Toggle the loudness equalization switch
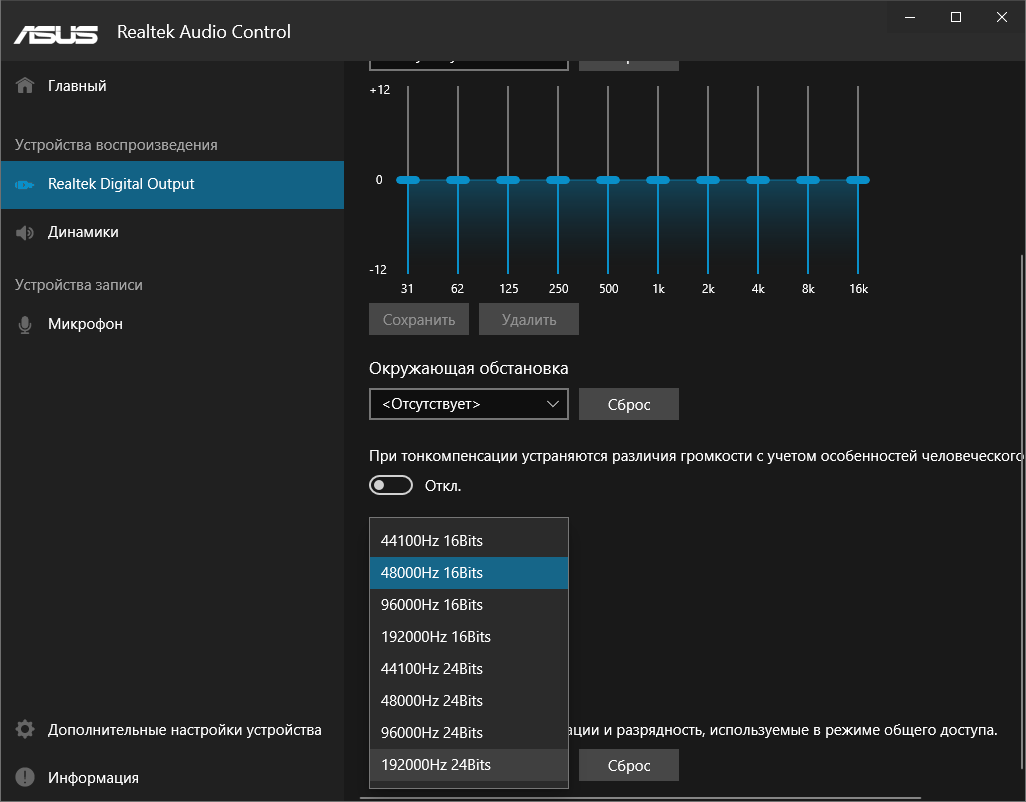The height and width of the screenshot is (802, 1026). coord(391,486)
